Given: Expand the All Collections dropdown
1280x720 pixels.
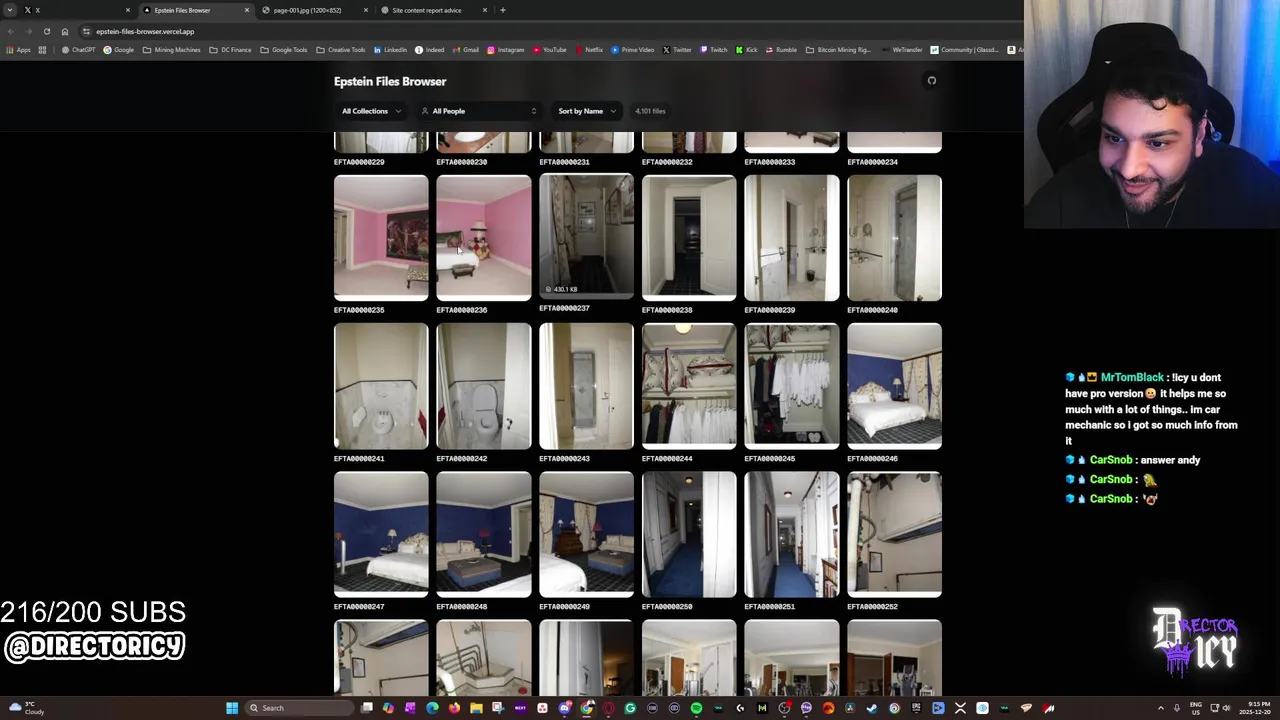Looking at the screenshot, I should 371,111.
